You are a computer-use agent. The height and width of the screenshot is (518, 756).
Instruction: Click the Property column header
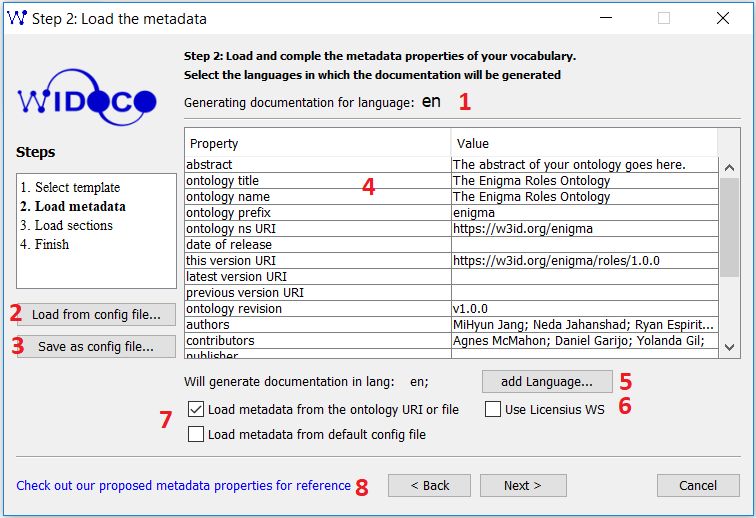point(318,143)
